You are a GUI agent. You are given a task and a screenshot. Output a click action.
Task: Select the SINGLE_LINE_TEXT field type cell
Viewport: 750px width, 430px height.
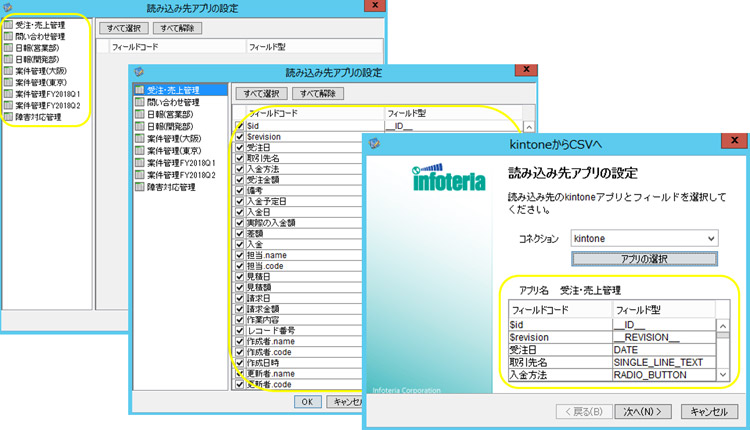pyautogui.click(x=664, y=362)
